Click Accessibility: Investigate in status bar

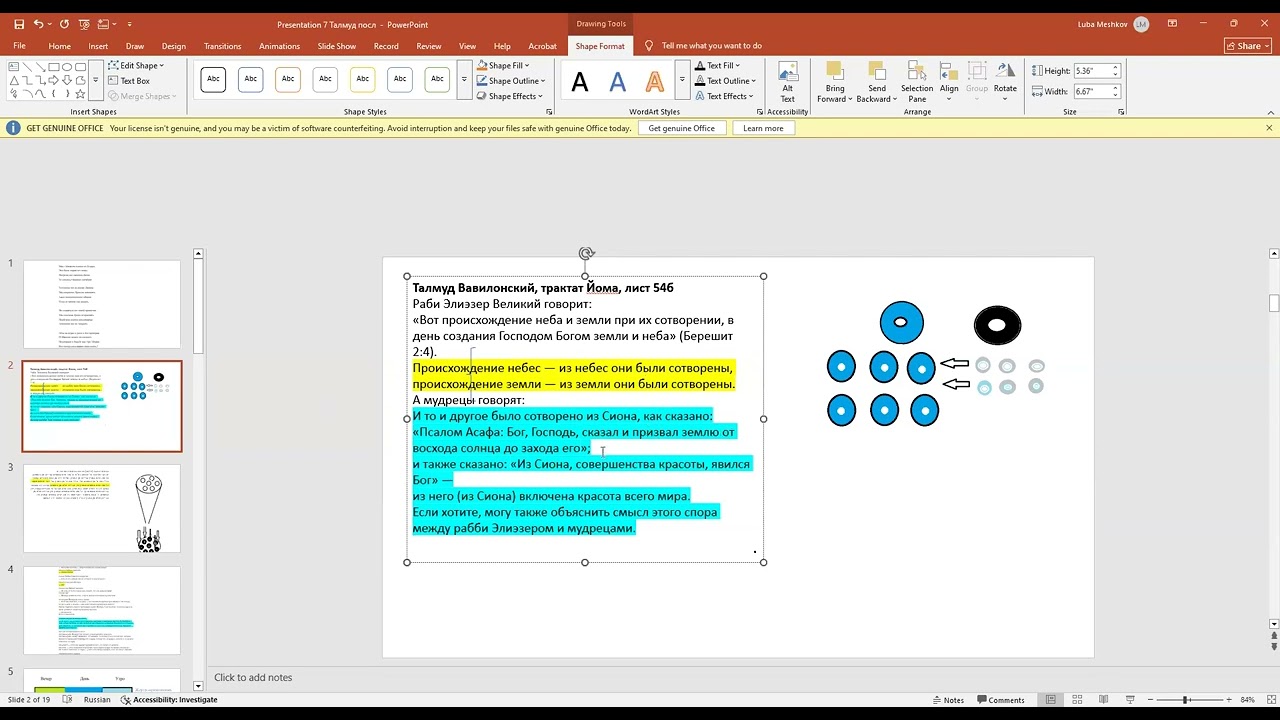click(x=169, y=700)
